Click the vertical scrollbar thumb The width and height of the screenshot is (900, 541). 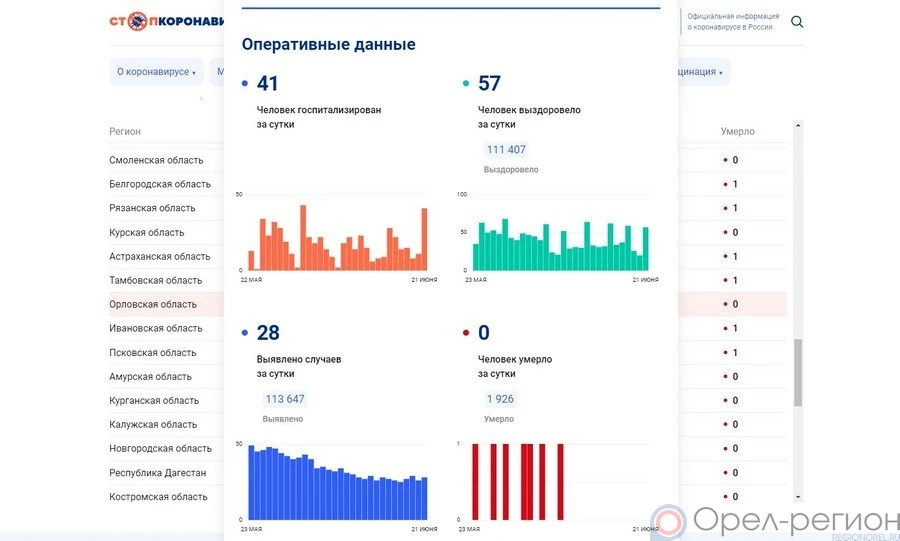pos(797,372)
